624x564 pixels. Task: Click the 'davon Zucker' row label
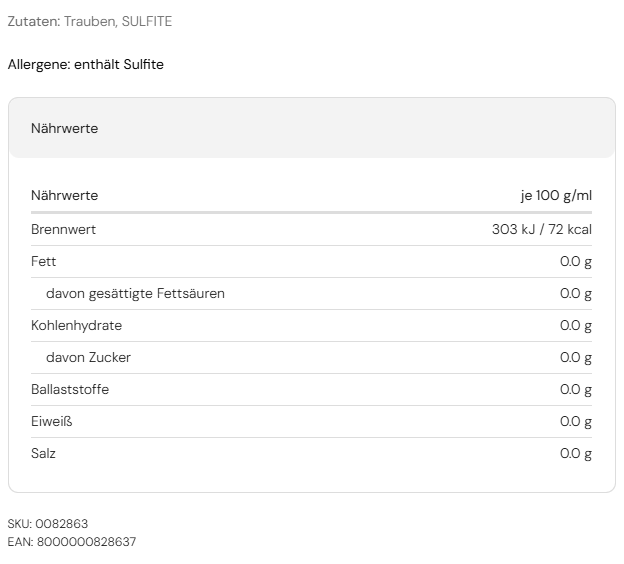point(88,357)
